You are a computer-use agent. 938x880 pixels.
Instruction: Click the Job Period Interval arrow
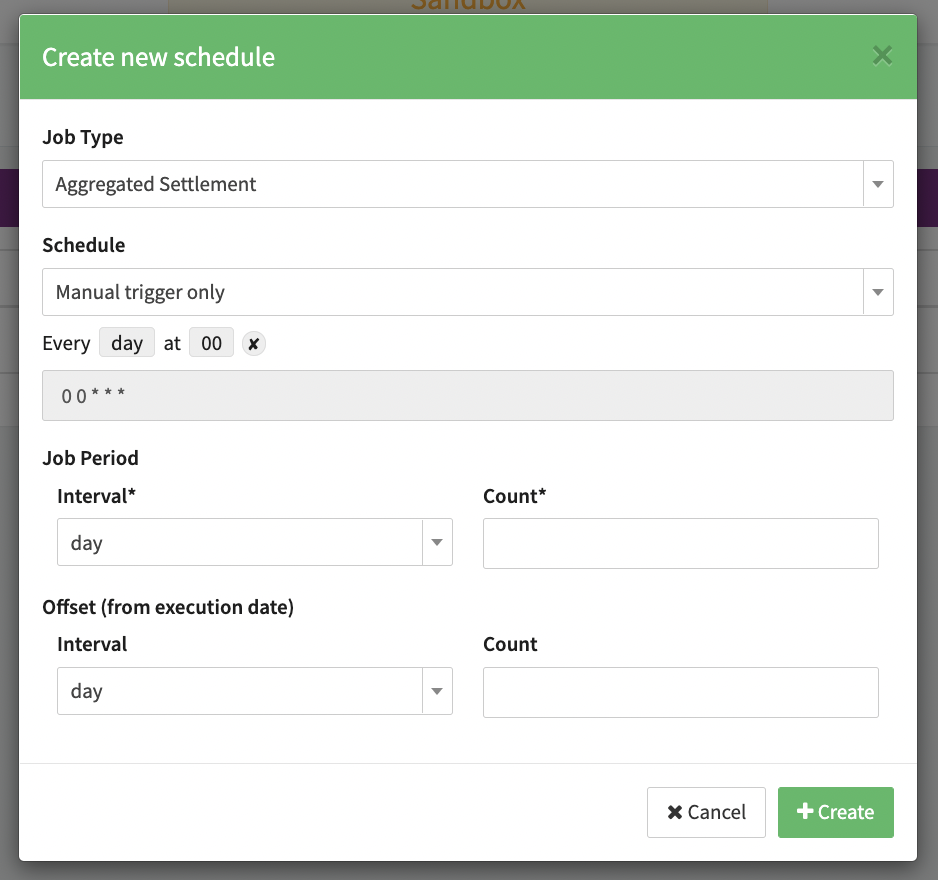pos(437,543)
